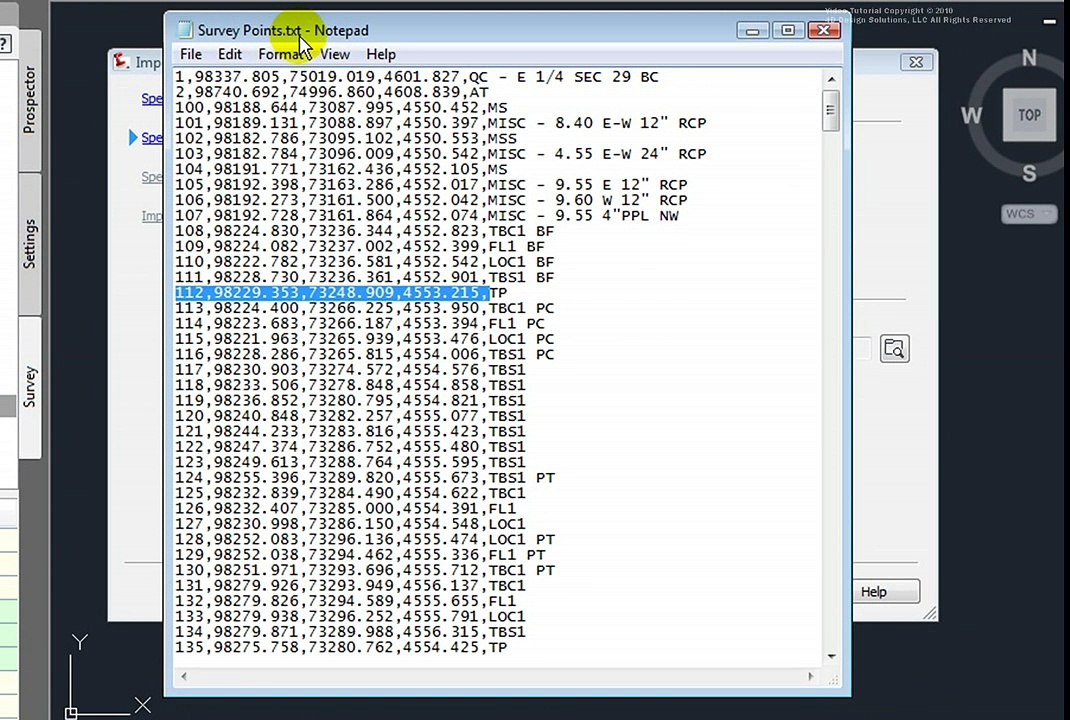Click the first 'Spe' wizard step link
Screen dimensions: 1070x720
coord(152,99)
